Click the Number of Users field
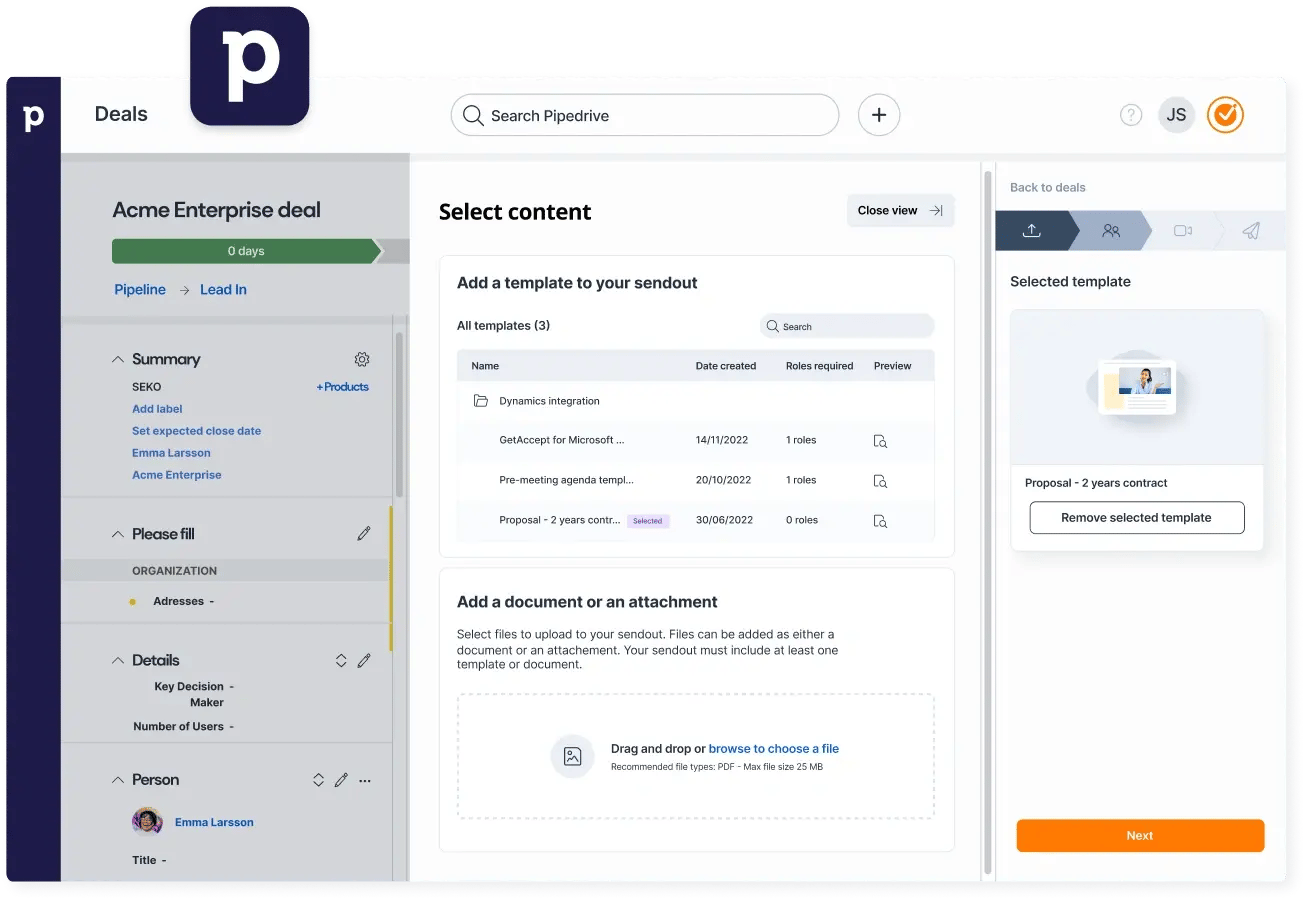The height and width of the screenshot is (900, 1306). 184,726
